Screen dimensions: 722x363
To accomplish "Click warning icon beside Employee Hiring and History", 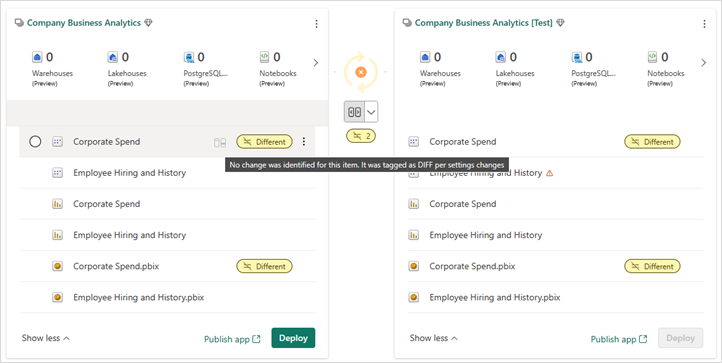I will tap(549, 173).
